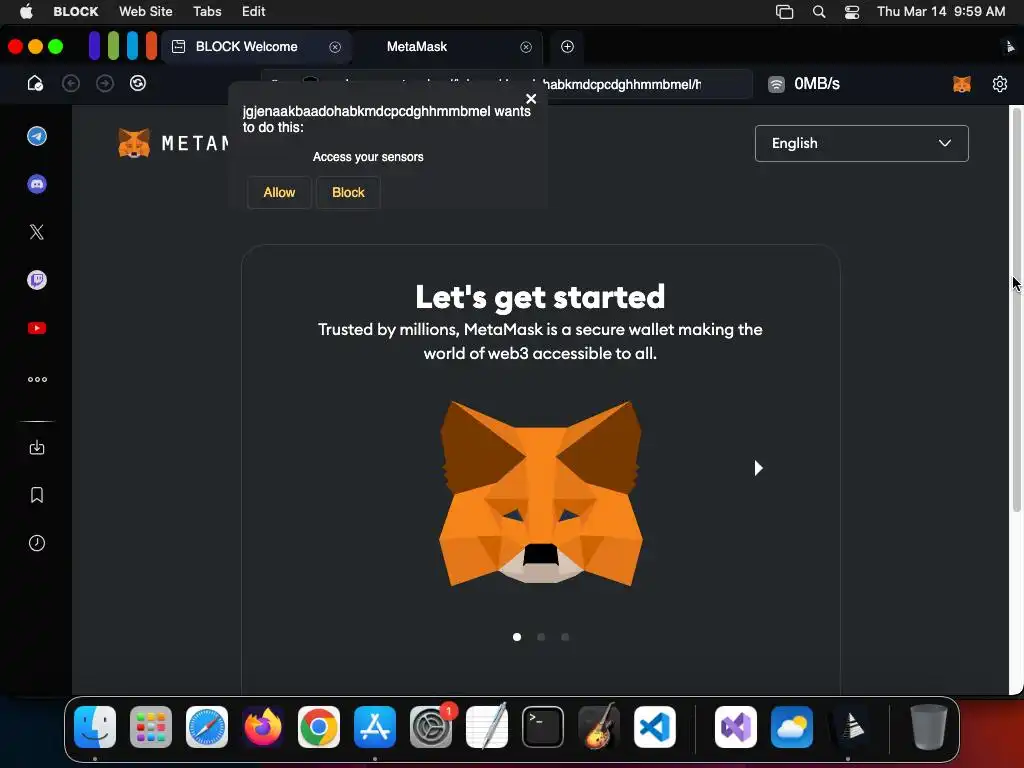Open browser settings gear icon
Image resolution: width=1024 pixels, height=768 pixels.
[x=1000, y=84]
